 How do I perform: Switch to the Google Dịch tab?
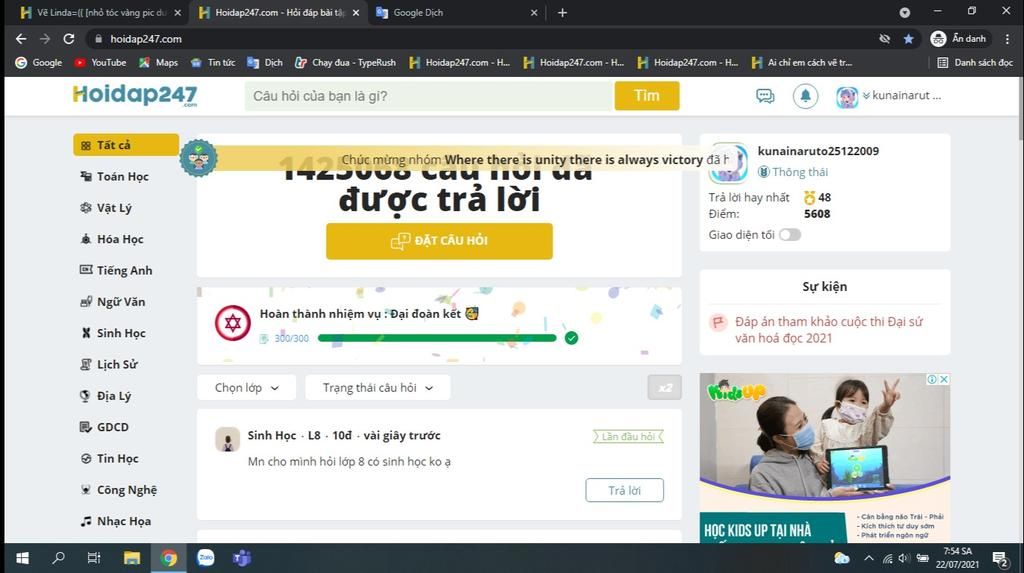(x=456, y=12)
